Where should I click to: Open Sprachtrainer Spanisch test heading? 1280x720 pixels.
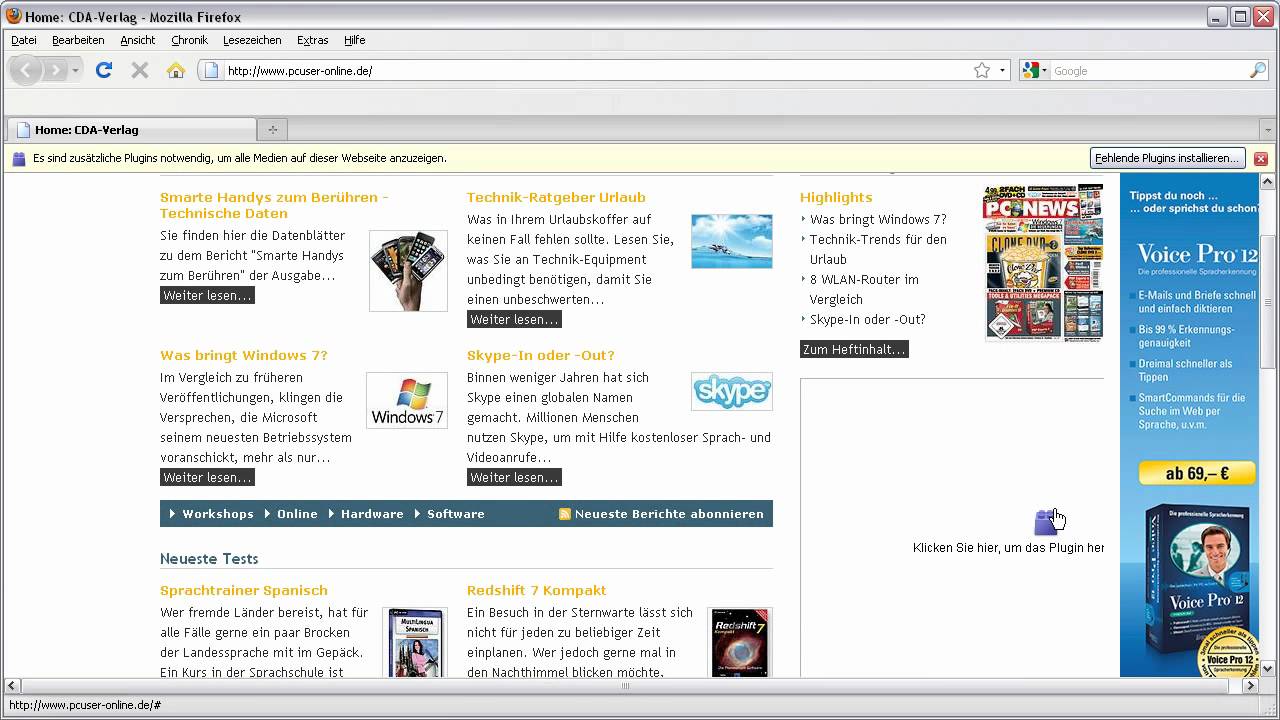(244, 590)
